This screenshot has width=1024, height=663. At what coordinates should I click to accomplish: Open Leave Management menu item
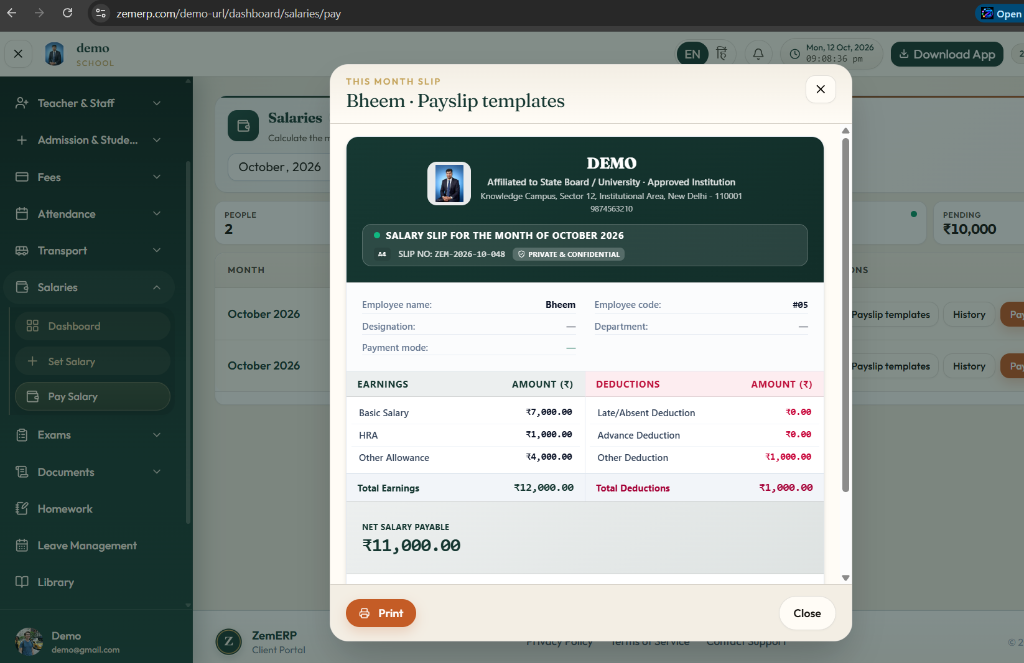pos(89,545)
